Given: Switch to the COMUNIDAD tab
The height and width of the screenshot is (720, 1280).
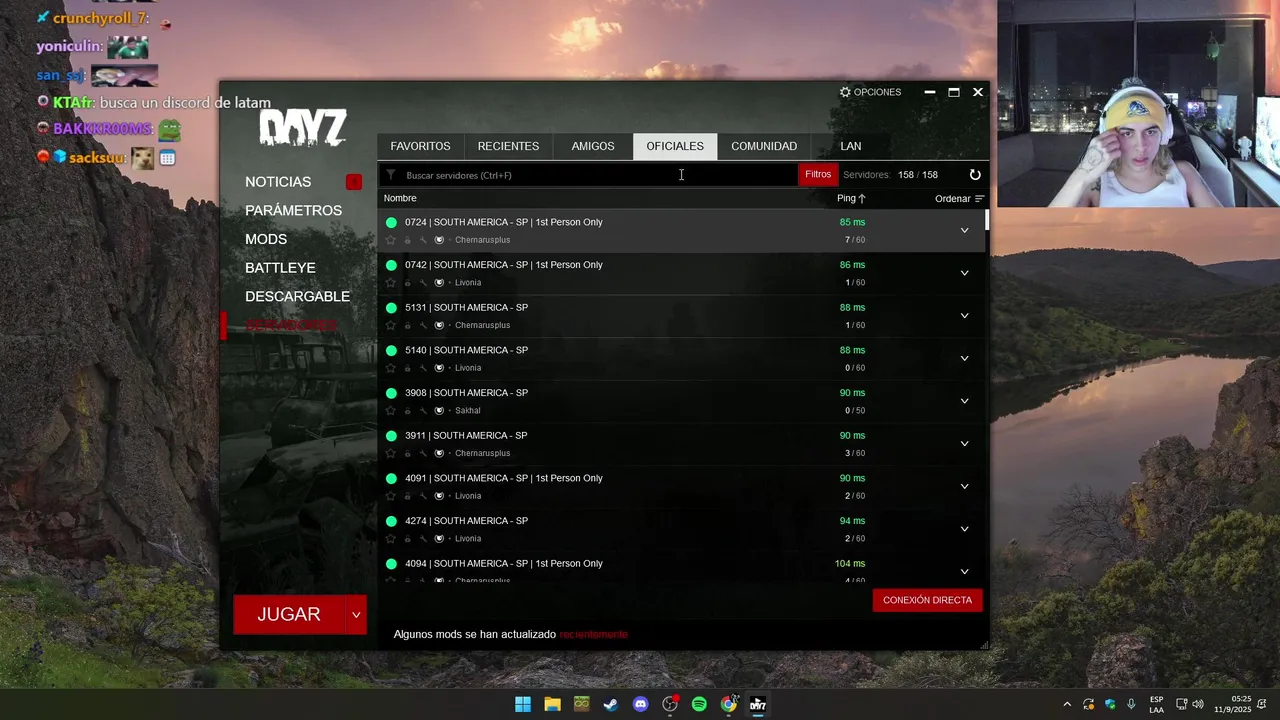Looking at the screenshot, I should point(764,146).
